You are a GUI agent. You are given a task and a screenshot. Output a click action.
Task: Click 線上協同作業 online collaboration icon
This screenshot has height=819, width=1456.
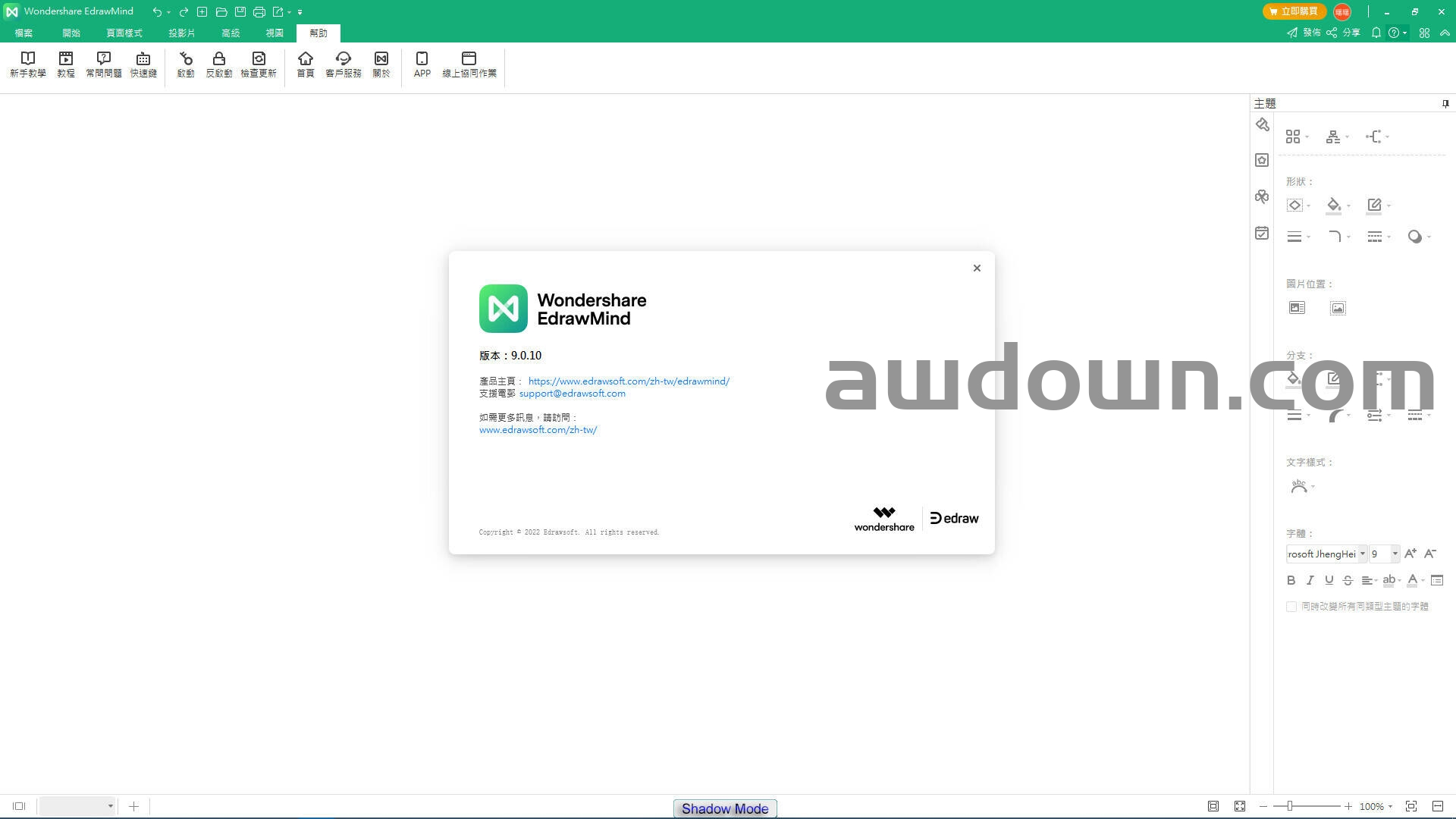point(469,64)
